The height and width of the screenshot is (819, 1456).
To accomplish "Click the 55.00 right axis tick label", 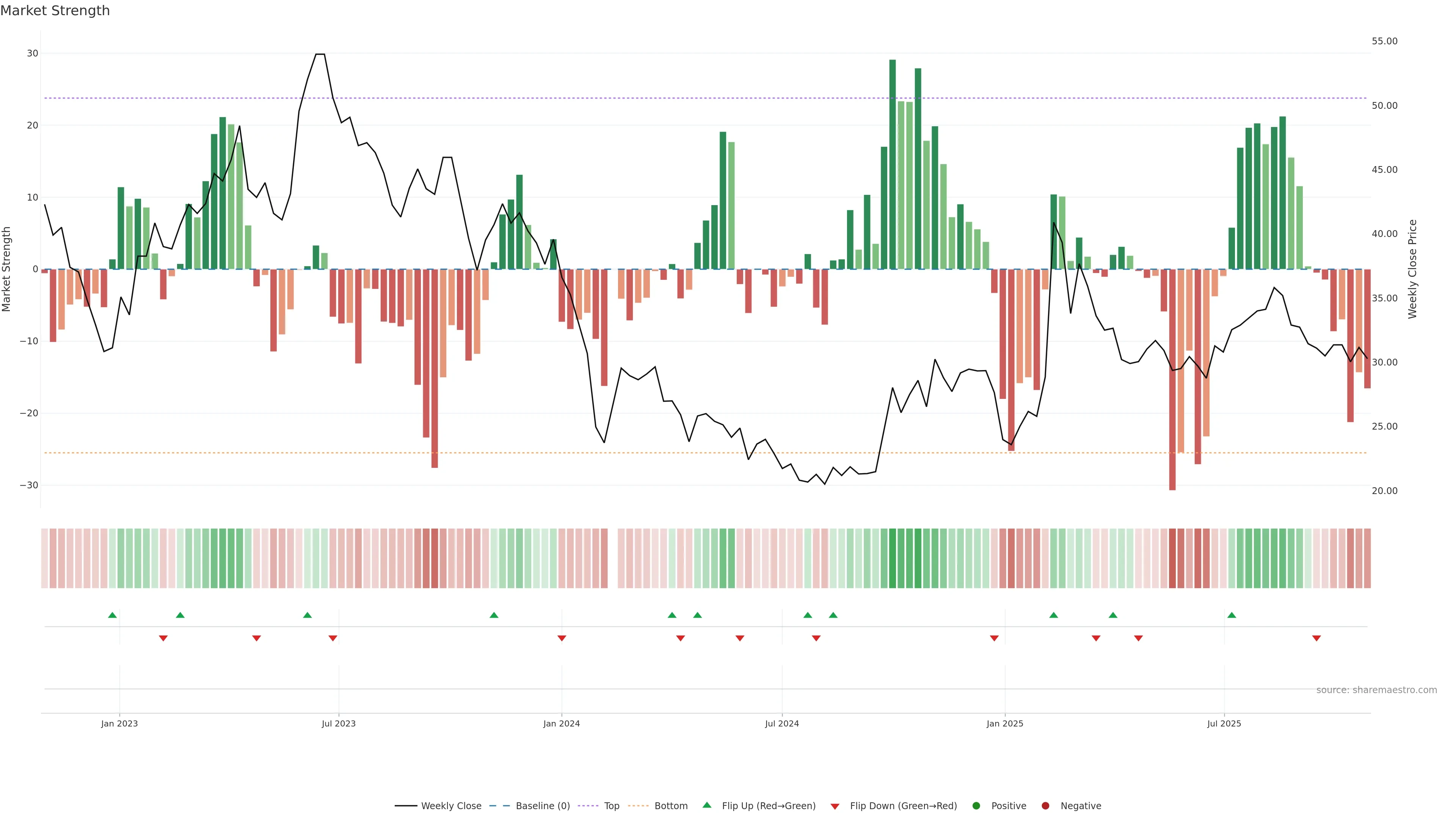I will (1384, 41).
